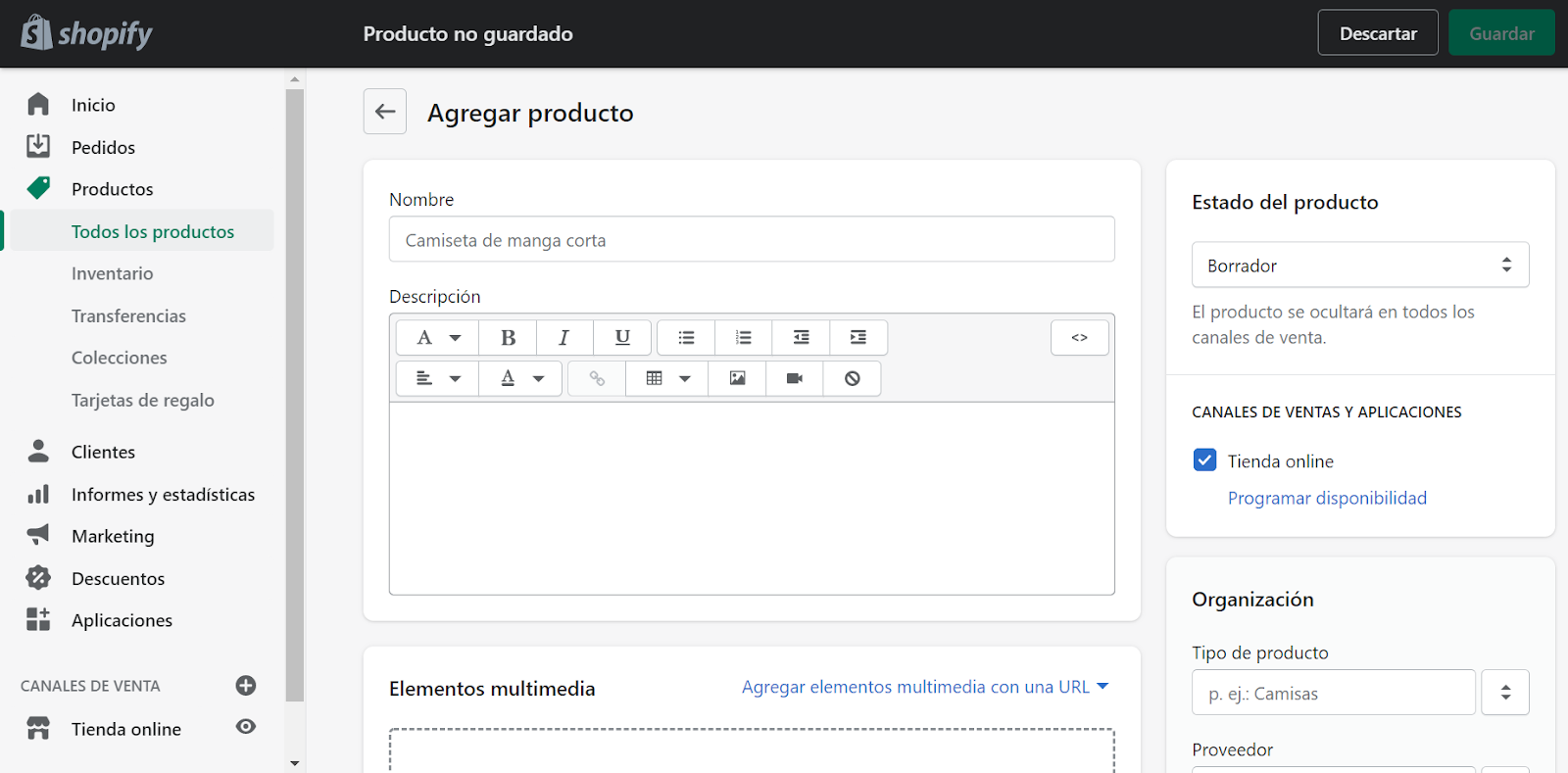1568x773 pixels.
Task: Click the Nombre product name field
Action: coord(752,239)
